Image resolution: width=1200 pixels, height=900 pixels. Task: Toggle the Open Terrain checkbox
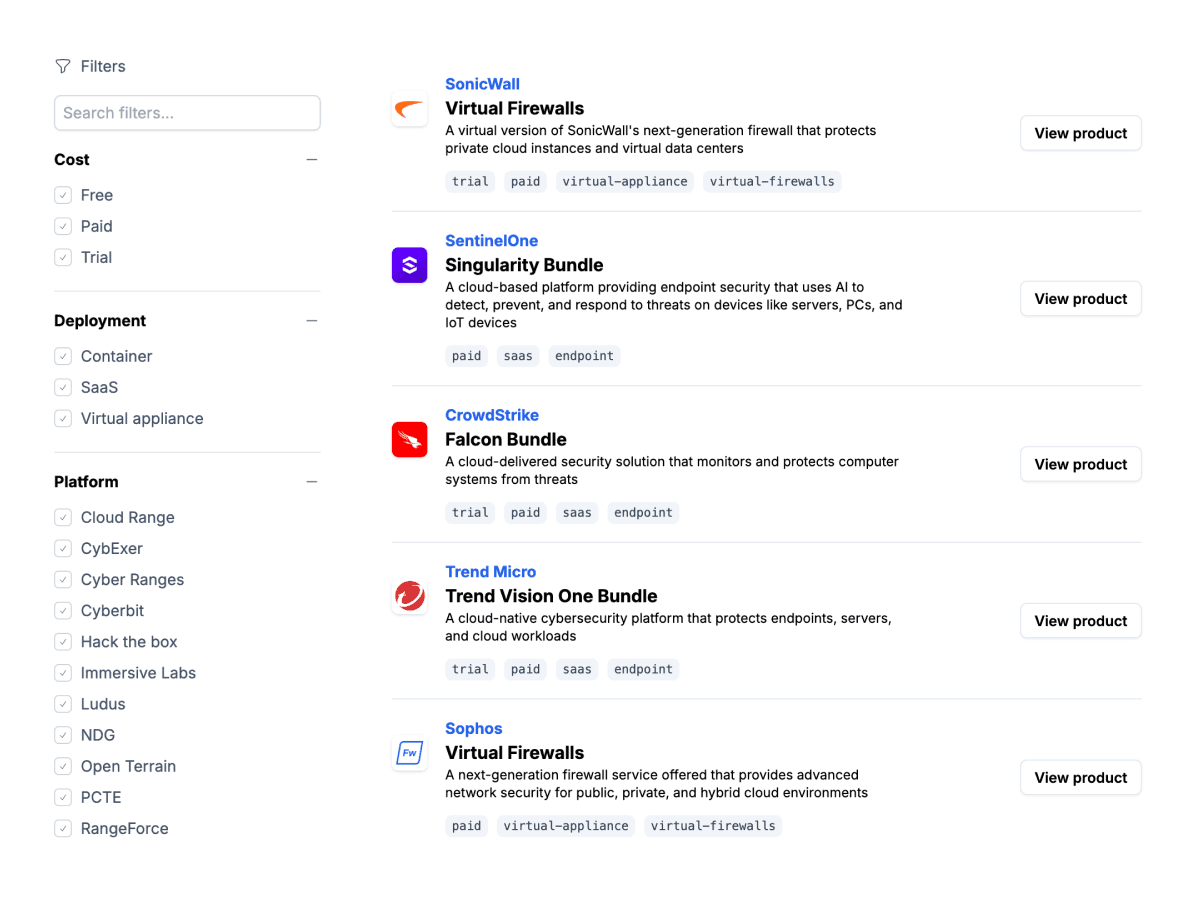[x=63, y=765]
